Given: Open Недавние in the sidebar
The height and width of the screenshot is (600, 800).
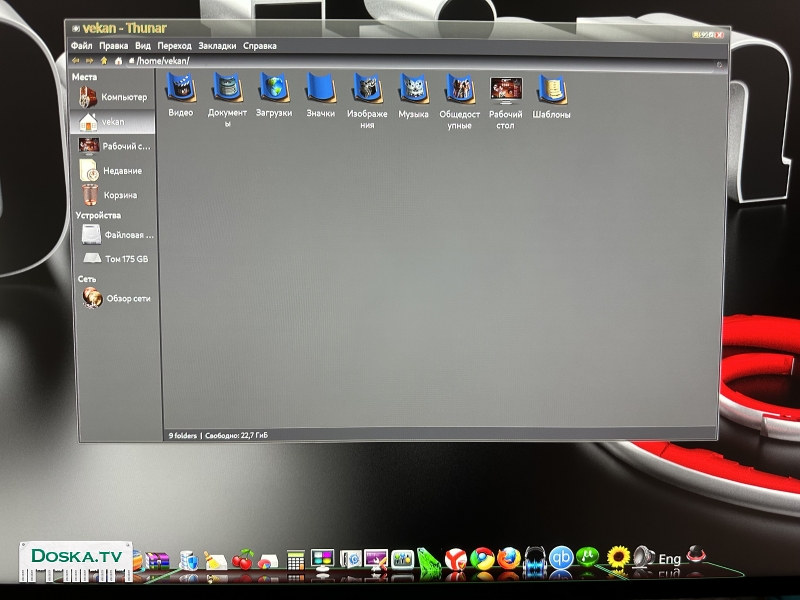Looking at the screenshot, I should 113,170.
